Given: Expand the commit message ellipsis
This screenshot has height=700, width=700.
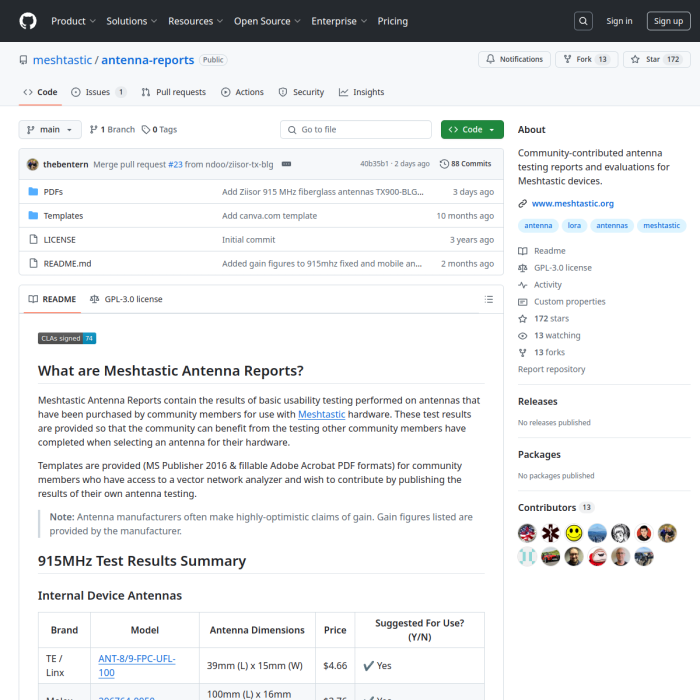Looking at the screenshot, I should tap(286, 164).
